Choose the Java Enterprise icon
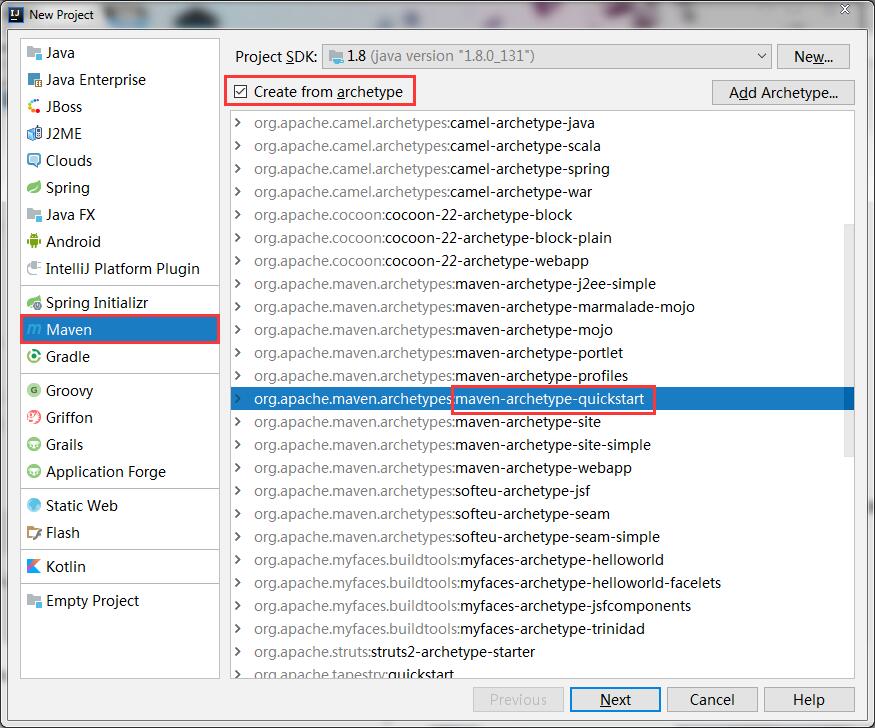The width and height of the screenshot is (875, 728). point(34,80)
